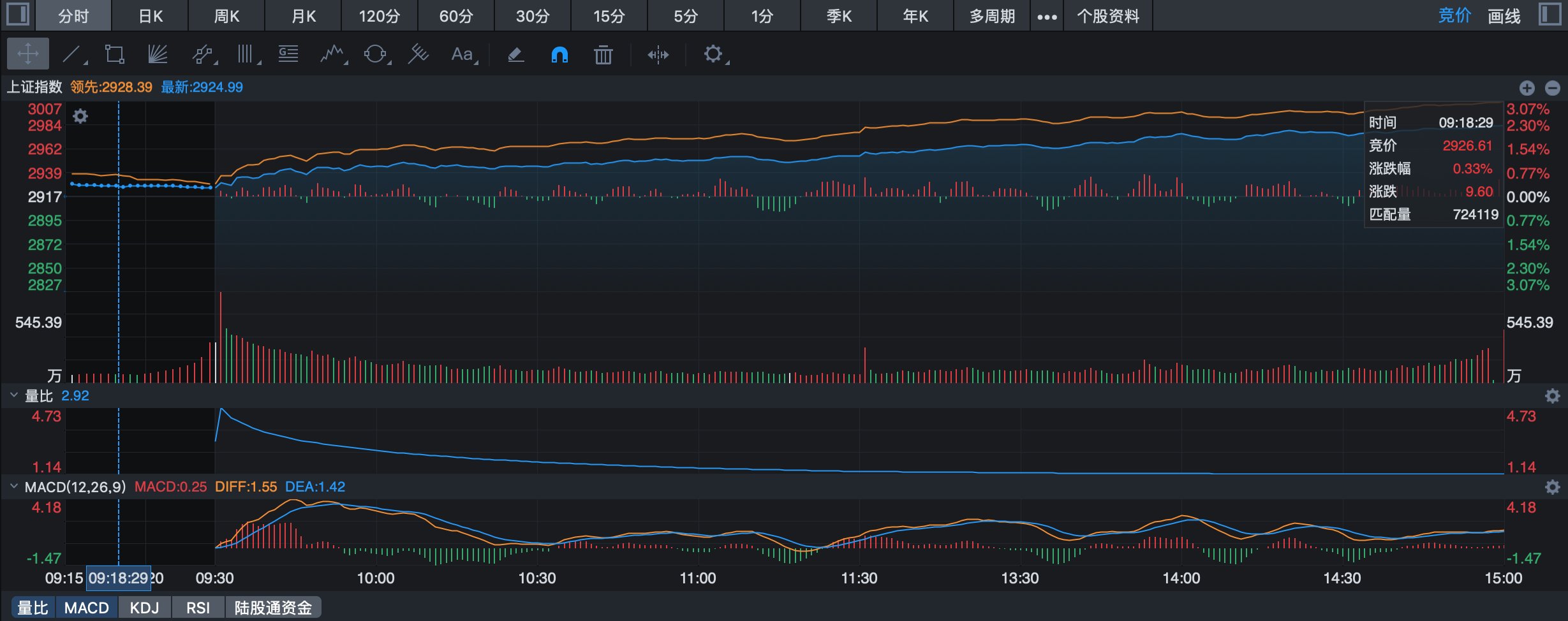The image size is (1568, 621).
Task: Toggle the right sidebar panel icon
Action: point(1550,14)
